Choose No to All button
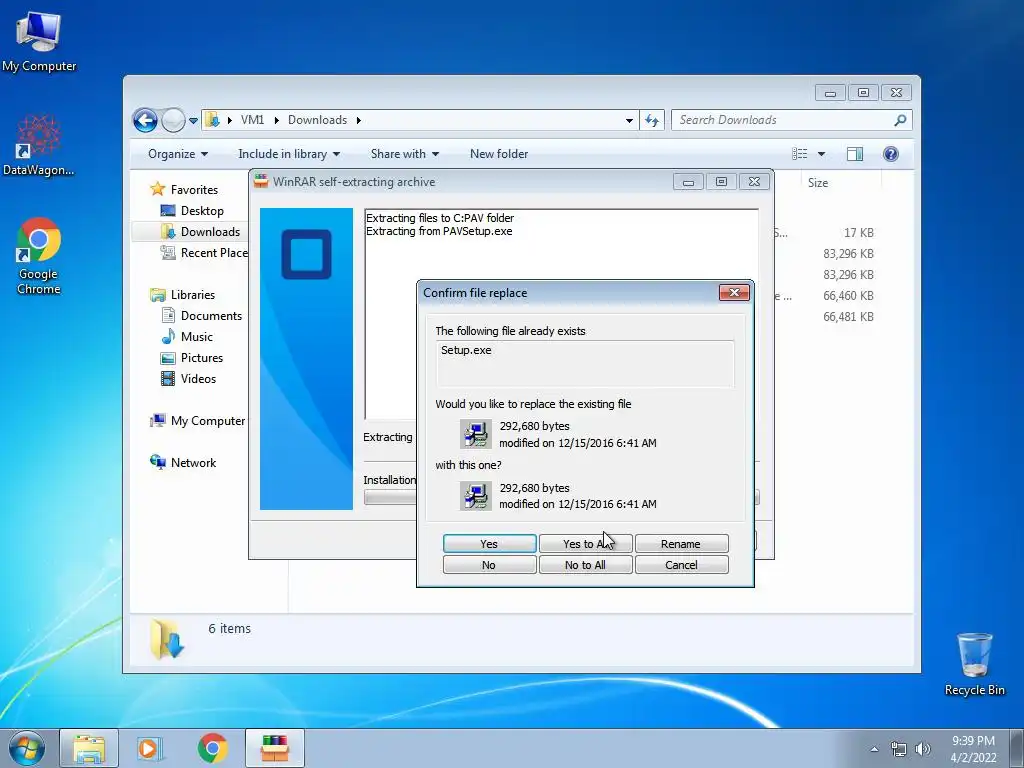Image resolution: width=1024 pixels, height=768 pixels. click(x=585, y=565)
